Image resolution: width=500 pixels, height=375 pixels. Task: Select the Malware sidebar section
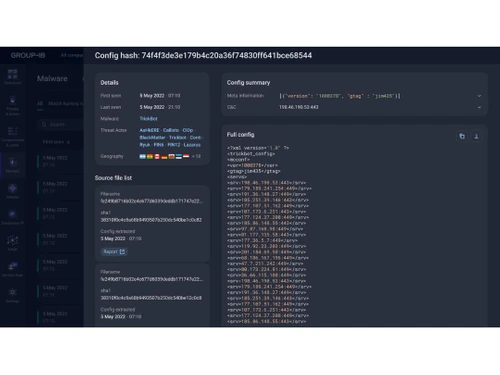(13, 165)
